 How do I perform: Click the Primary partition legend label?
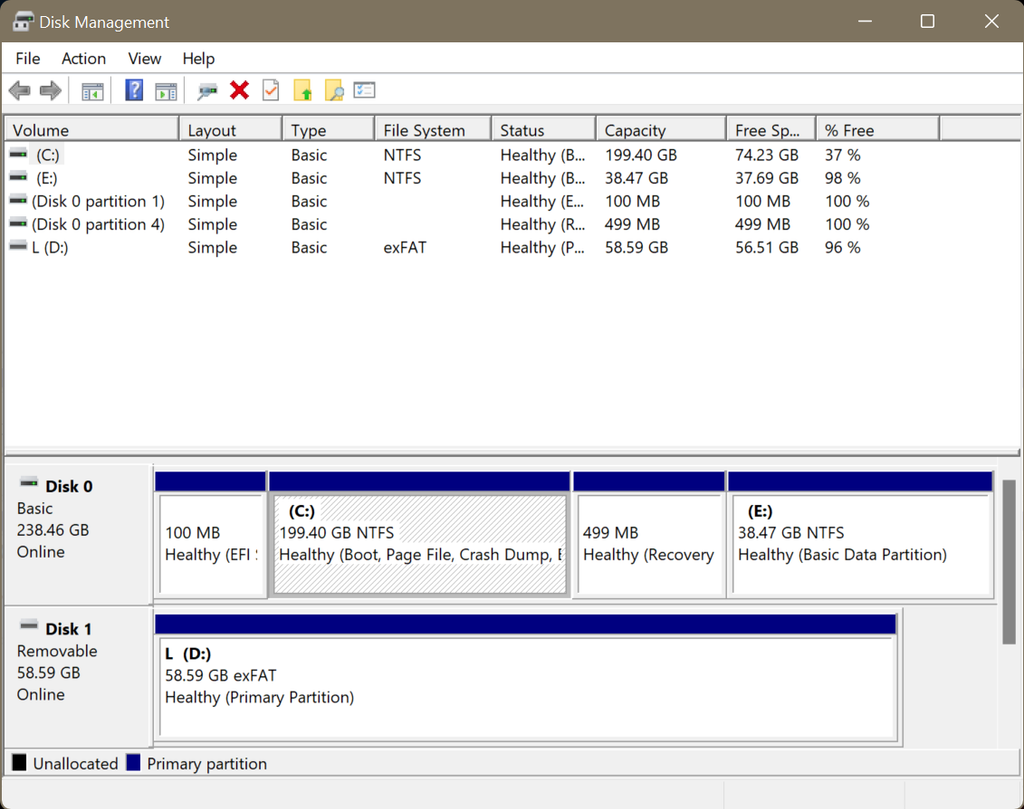pyautogui.click(x=207, y=763)
